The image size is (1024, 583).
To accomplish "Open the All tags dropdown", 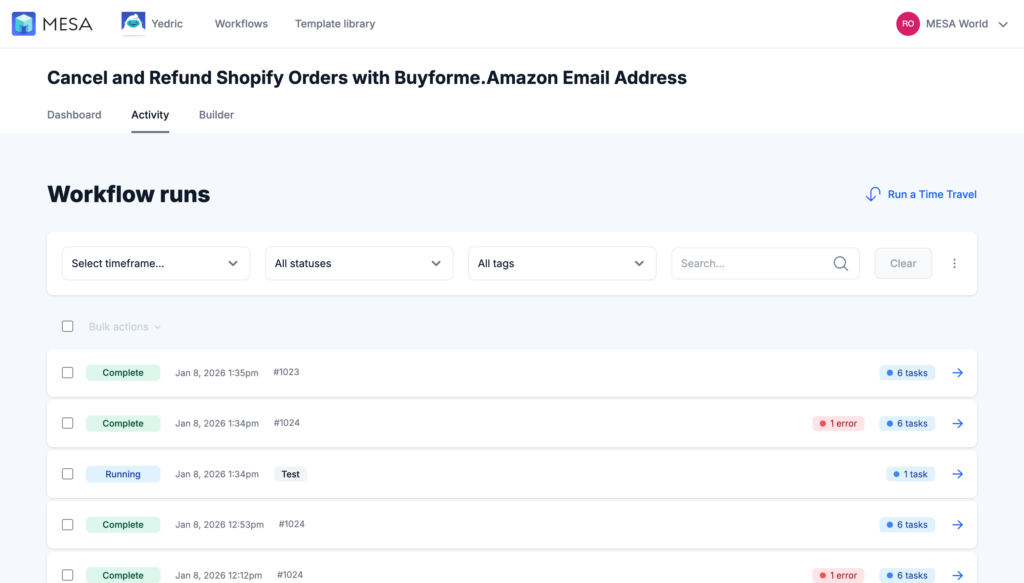I will coord(562,263).
